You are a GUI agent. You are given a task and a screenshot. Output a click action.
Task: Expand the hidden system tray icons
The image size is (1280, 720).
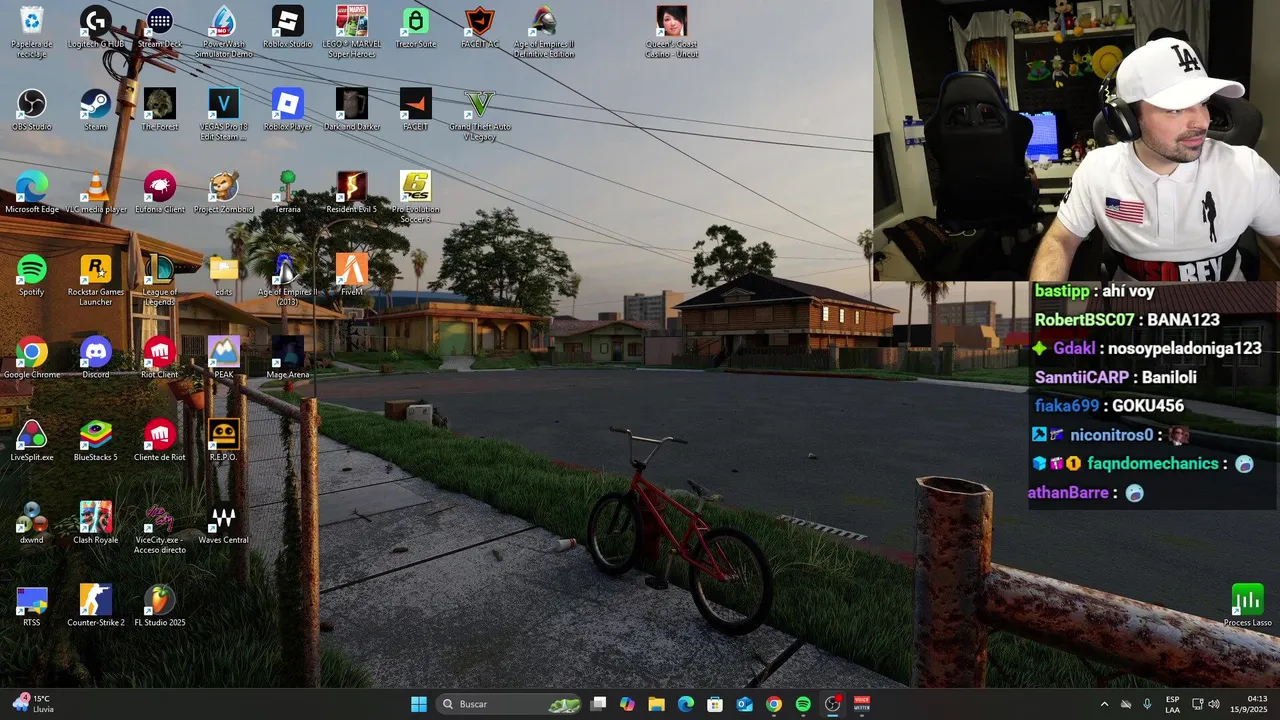[x=1104, y=704]
